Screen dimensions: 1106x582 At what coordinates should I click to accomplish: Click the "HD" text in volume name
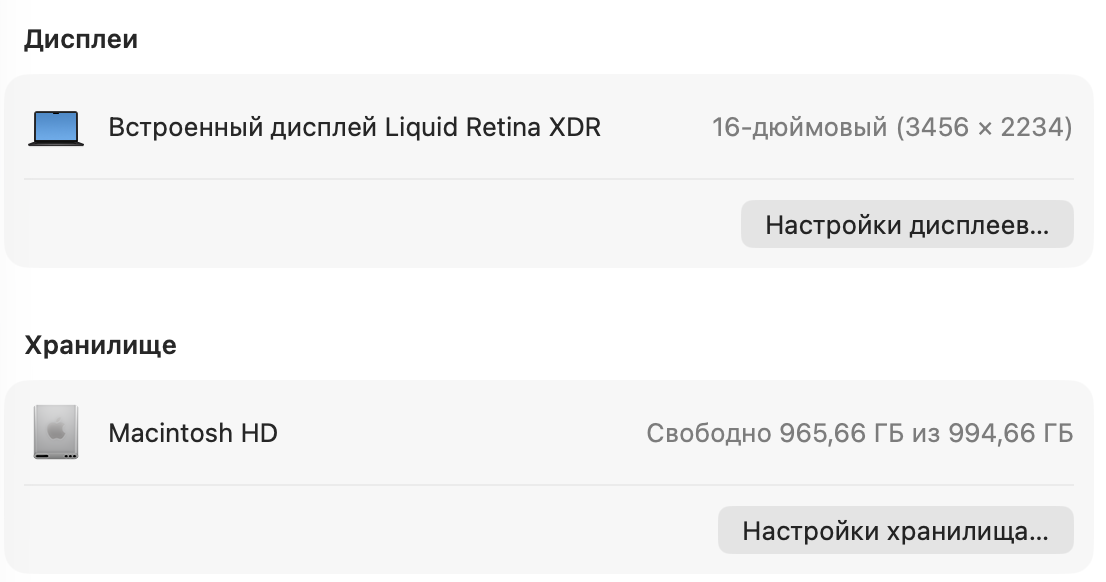[x=258, y=433]
